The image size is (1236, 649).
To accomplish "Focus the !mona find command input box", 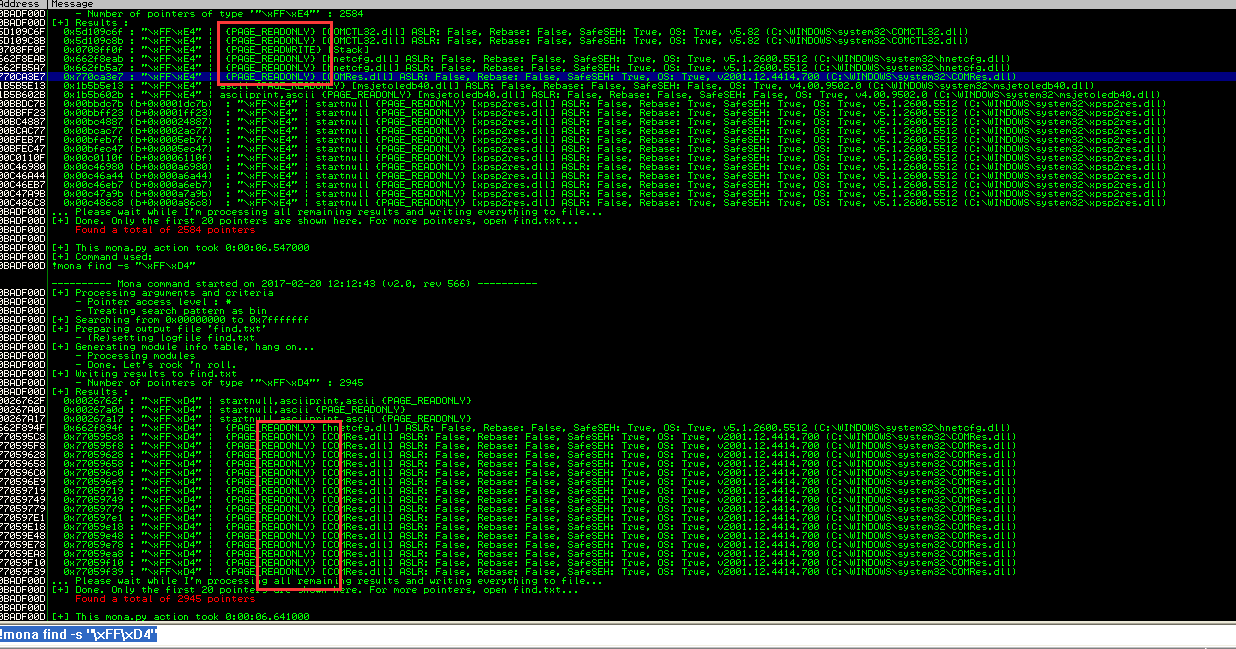I will pos(600,635).
